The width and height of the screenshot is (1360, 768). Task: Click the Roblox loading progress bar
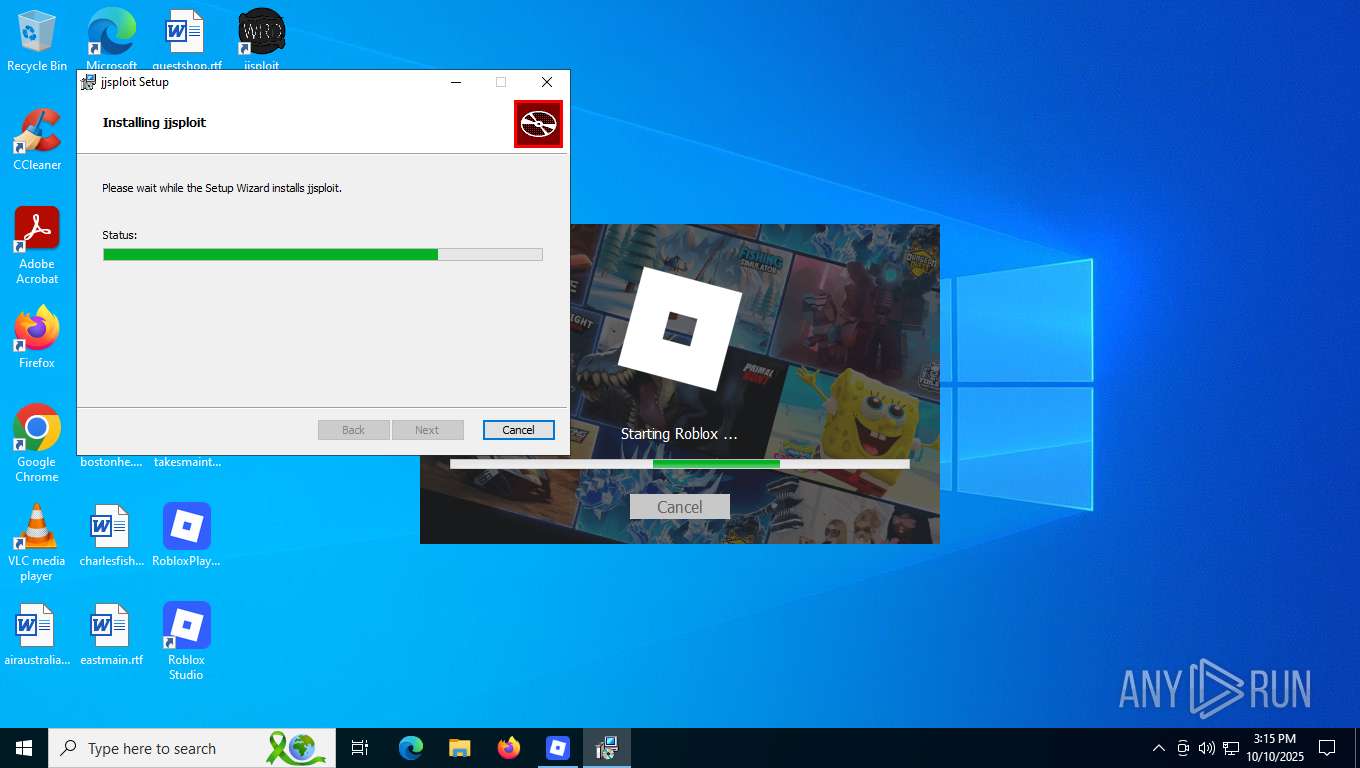(x=680, y=464)
